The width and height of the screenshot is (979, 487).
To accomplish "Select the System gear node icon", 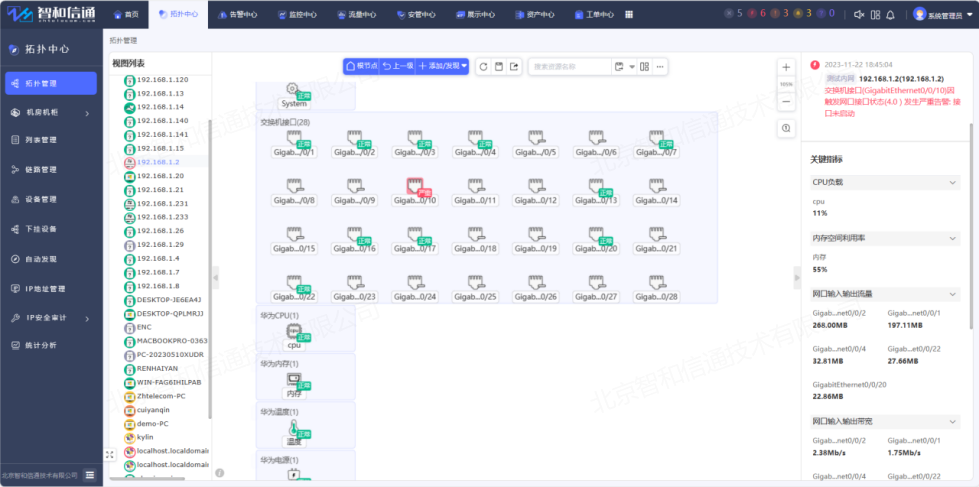I will tap(292, 89).
